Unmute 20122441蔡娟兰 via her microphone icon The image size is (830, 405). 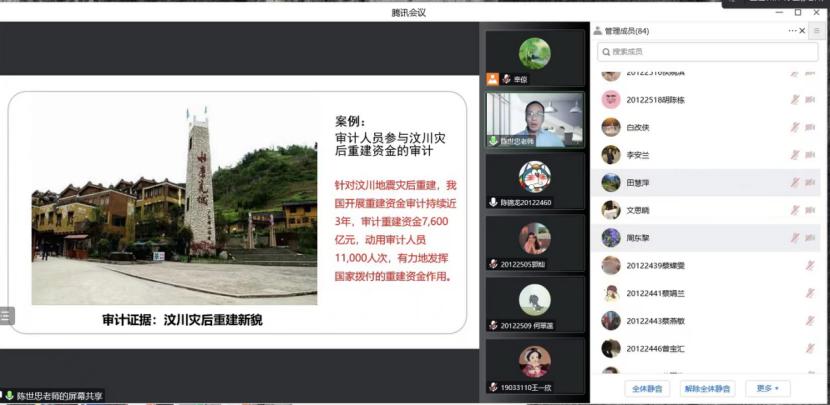pyautogui.click(x=810, y=293)
